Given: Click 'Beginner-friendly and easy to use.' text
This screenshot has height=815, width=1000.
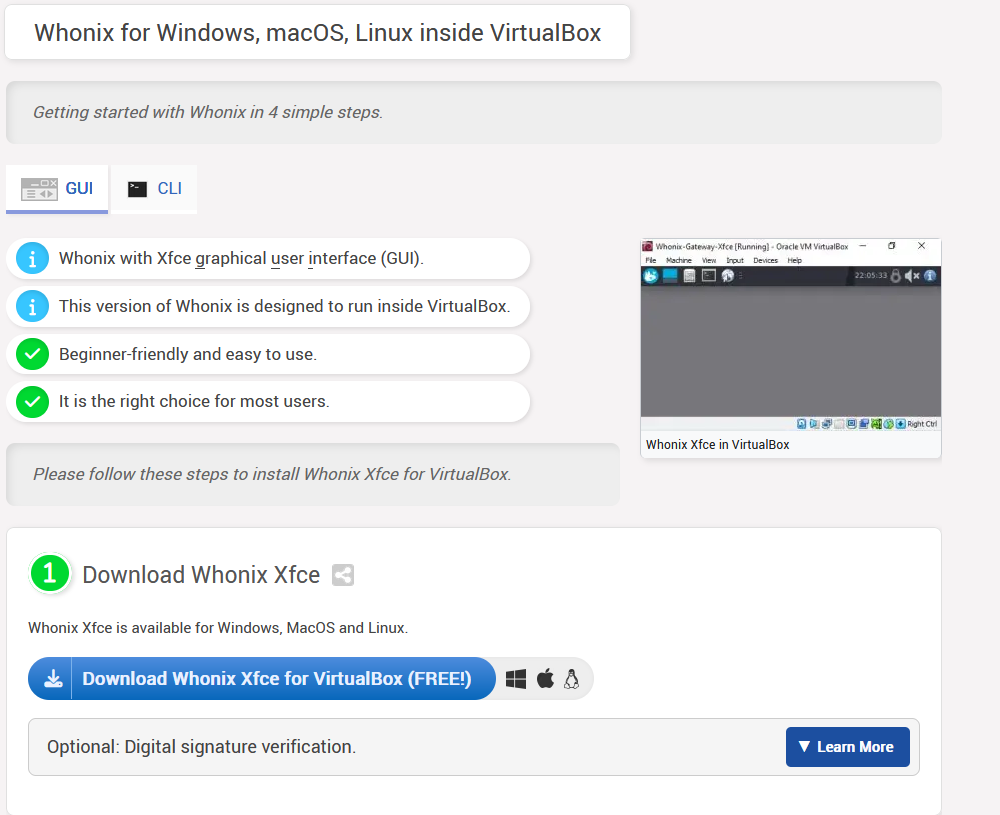Looking at the screenshot, I should coord(188,354).
